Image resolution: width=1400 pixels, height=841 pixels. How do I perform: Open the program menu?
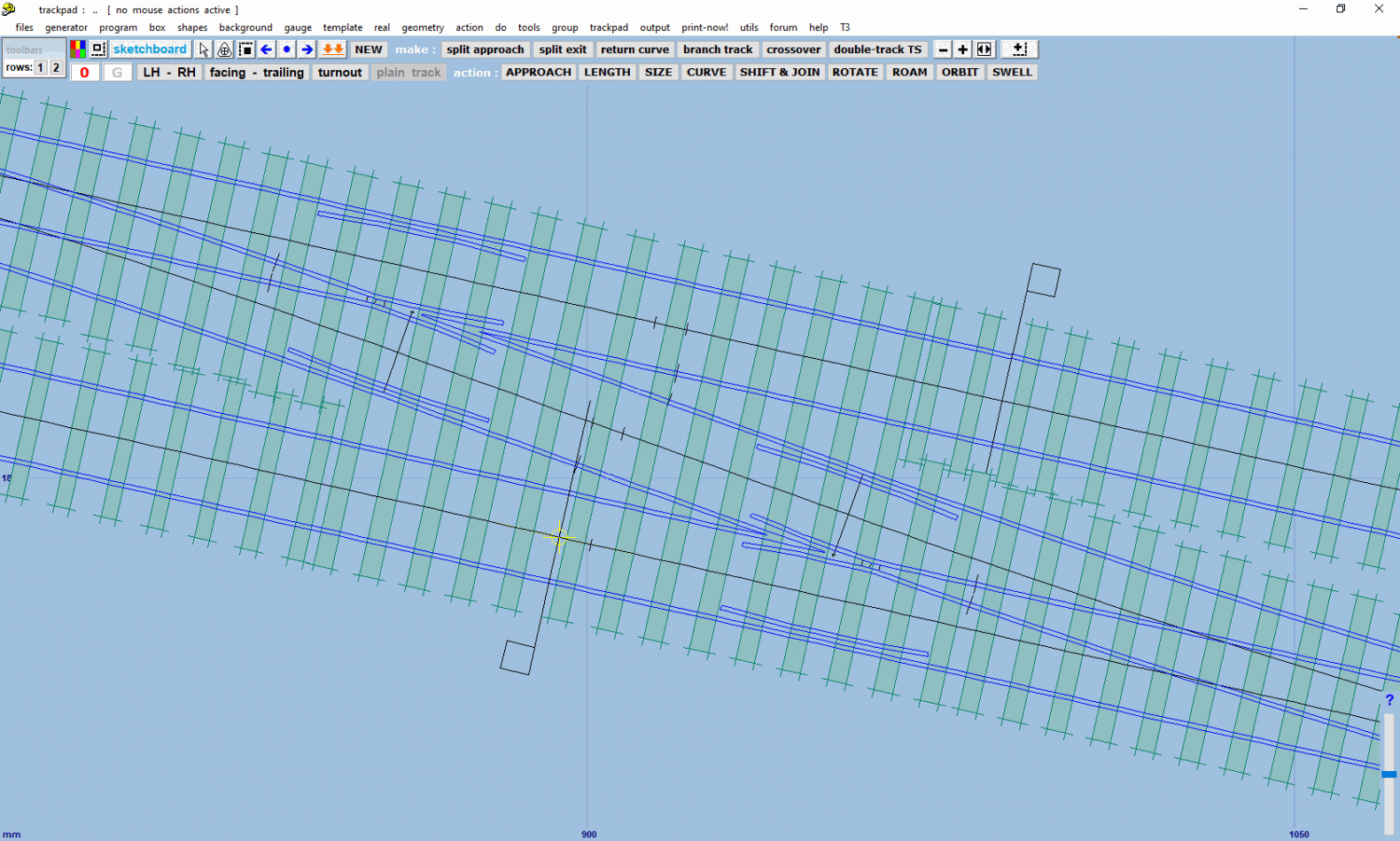tap(118, 27)
